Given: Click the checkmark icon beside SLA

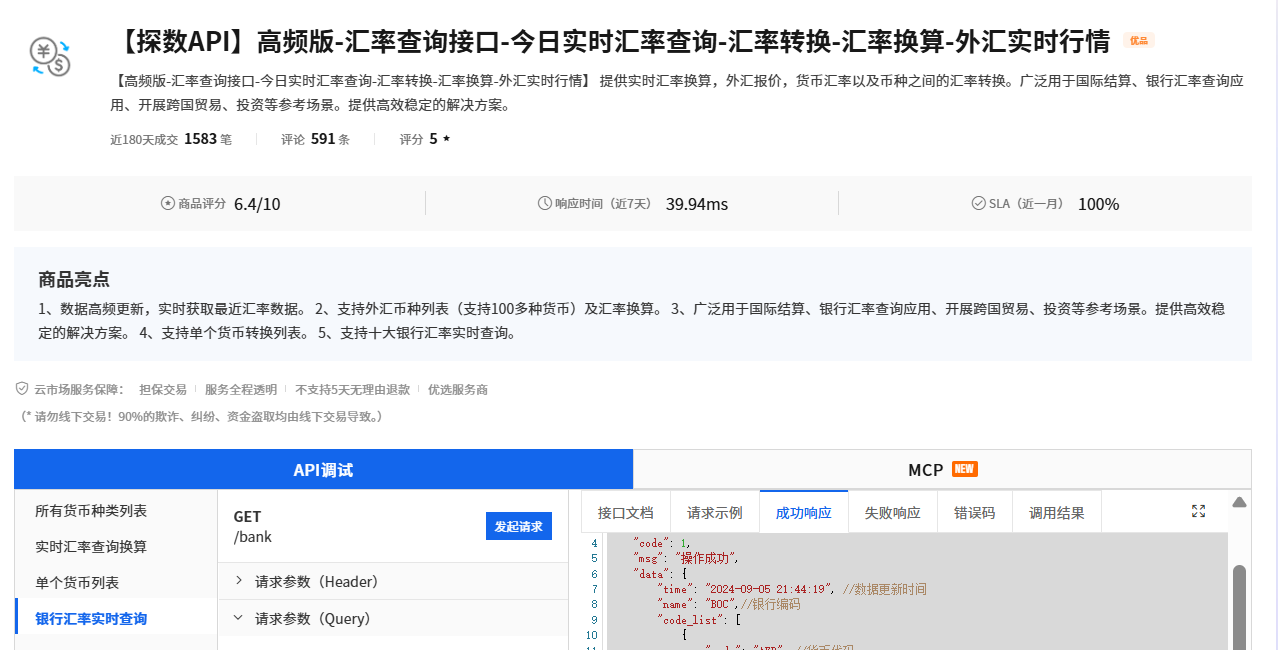Looking at the screenshot, I should [x=979, y=203].
